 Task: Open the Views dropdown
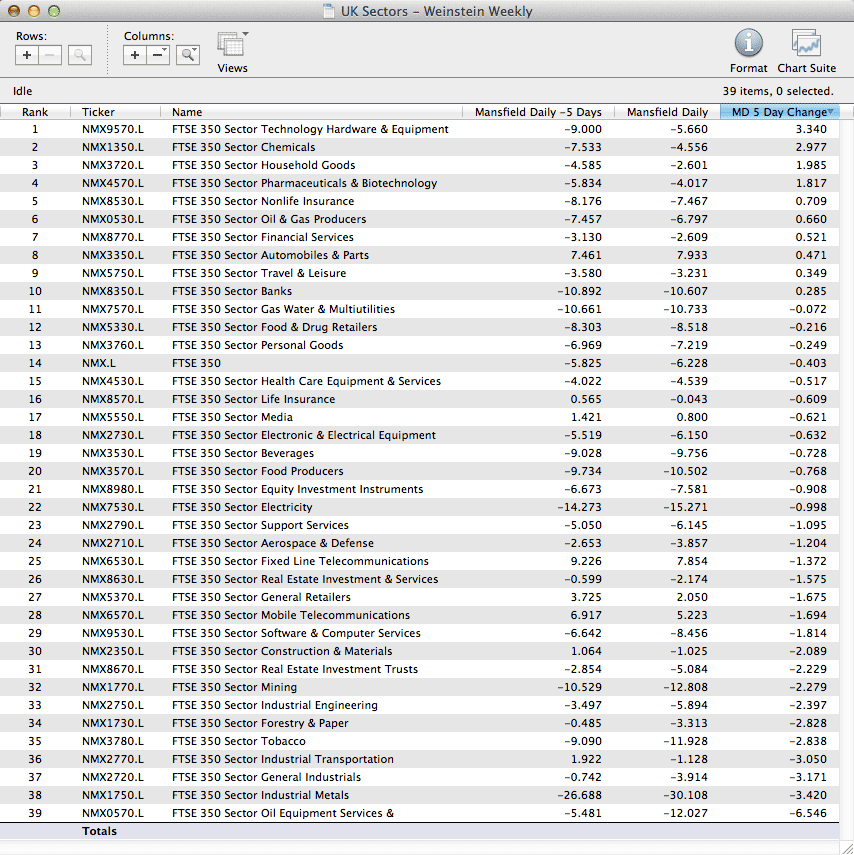232,46
